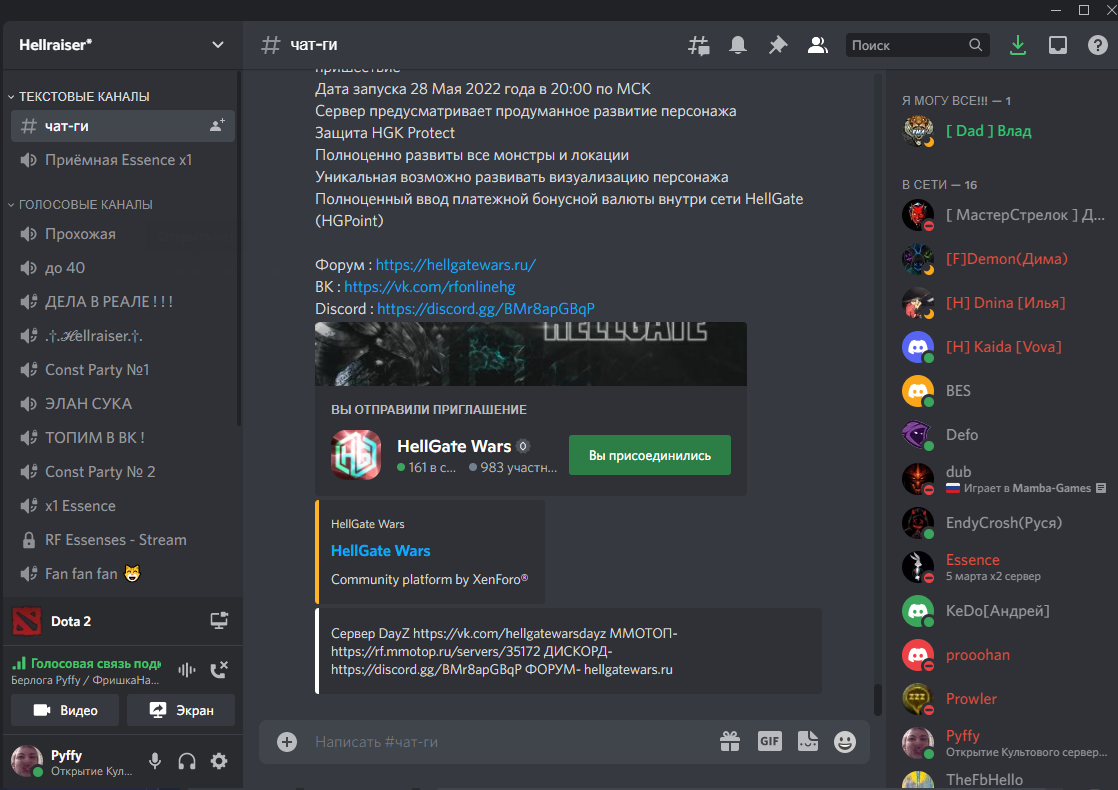The image size is (1118, 790).
Task: Open locked RF Essenses - Stream channel
Action: click(123, 540)
